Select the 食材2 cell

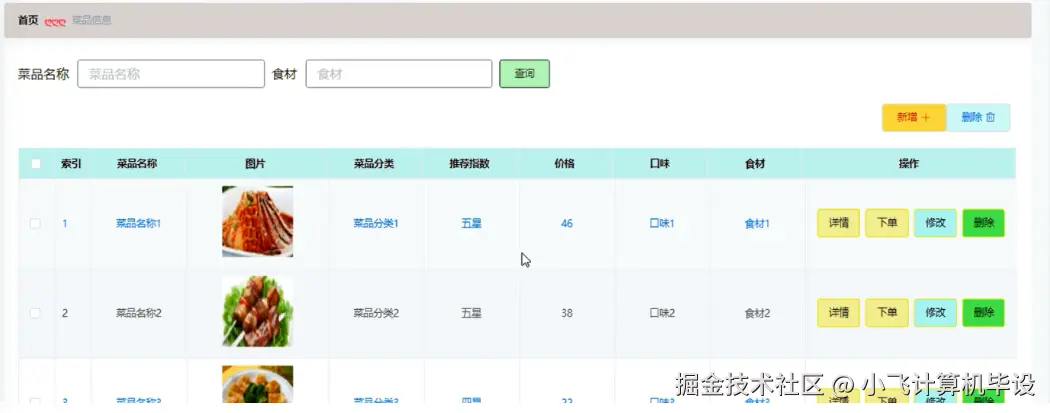coord(757,313)
